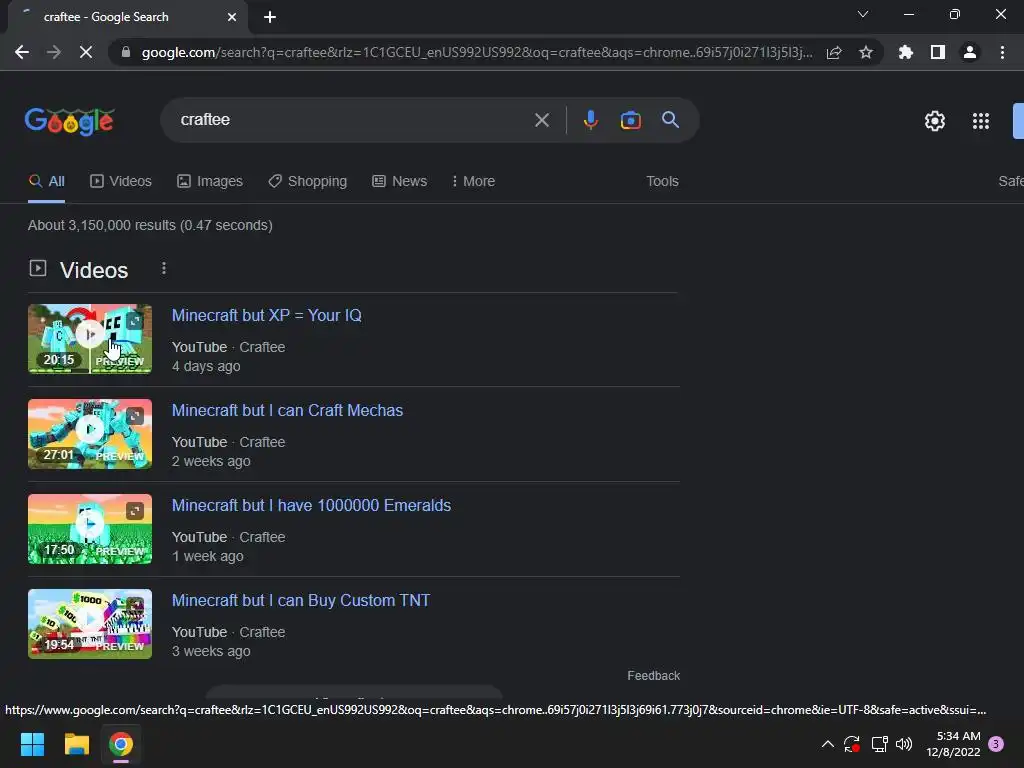Click the Feedback link

click(654, 676)
